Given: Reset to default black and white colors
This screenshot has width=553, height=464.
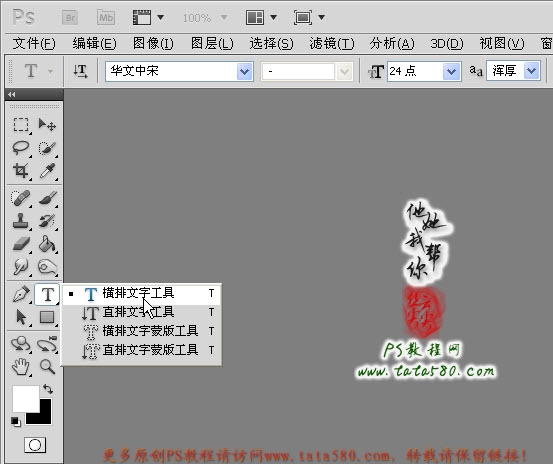Looking at the screenshot, I should point(16,422).
